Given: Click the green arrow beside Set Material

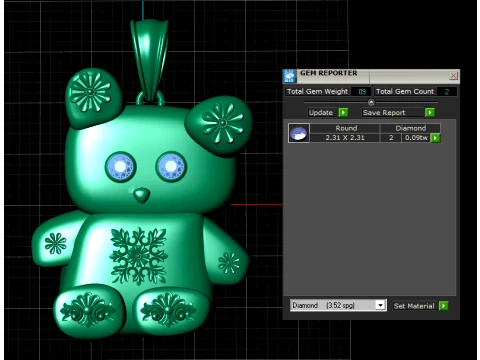Looking at the screenshot, I should (444, 306).
